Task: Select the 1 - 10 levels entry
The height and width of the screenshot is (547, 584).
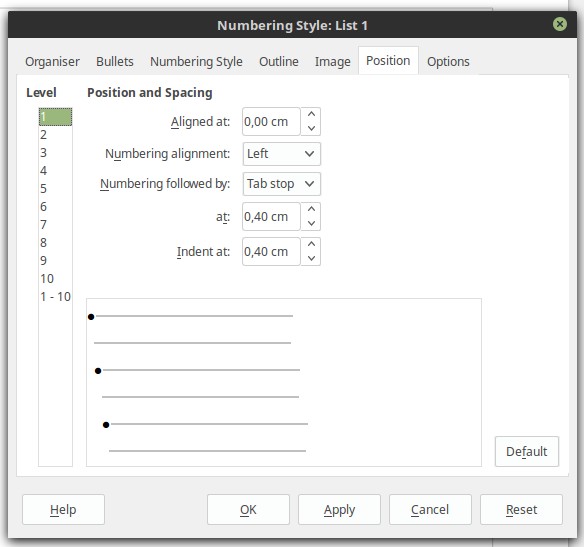Action: [55, 297]
